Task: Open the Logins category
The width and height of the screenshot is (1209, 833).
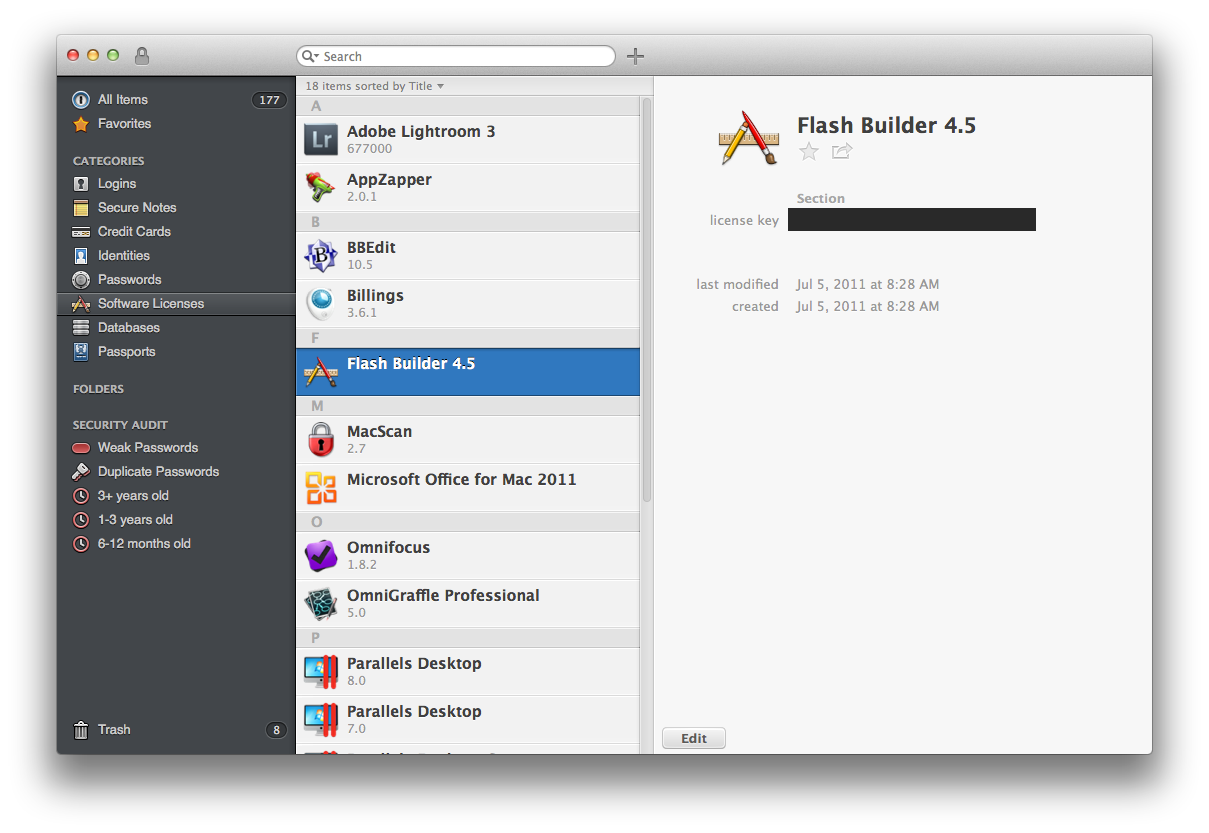Action: (117, 184)
